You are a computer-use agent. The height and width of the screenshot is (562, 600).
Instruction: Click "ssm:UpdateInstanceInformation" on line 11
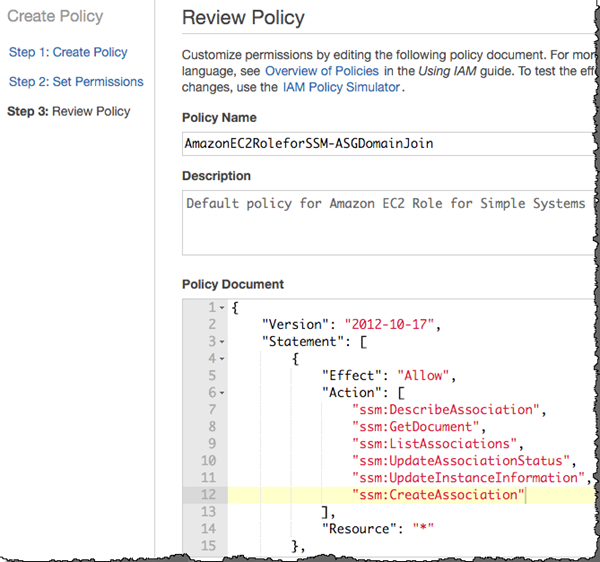[468, 478]
